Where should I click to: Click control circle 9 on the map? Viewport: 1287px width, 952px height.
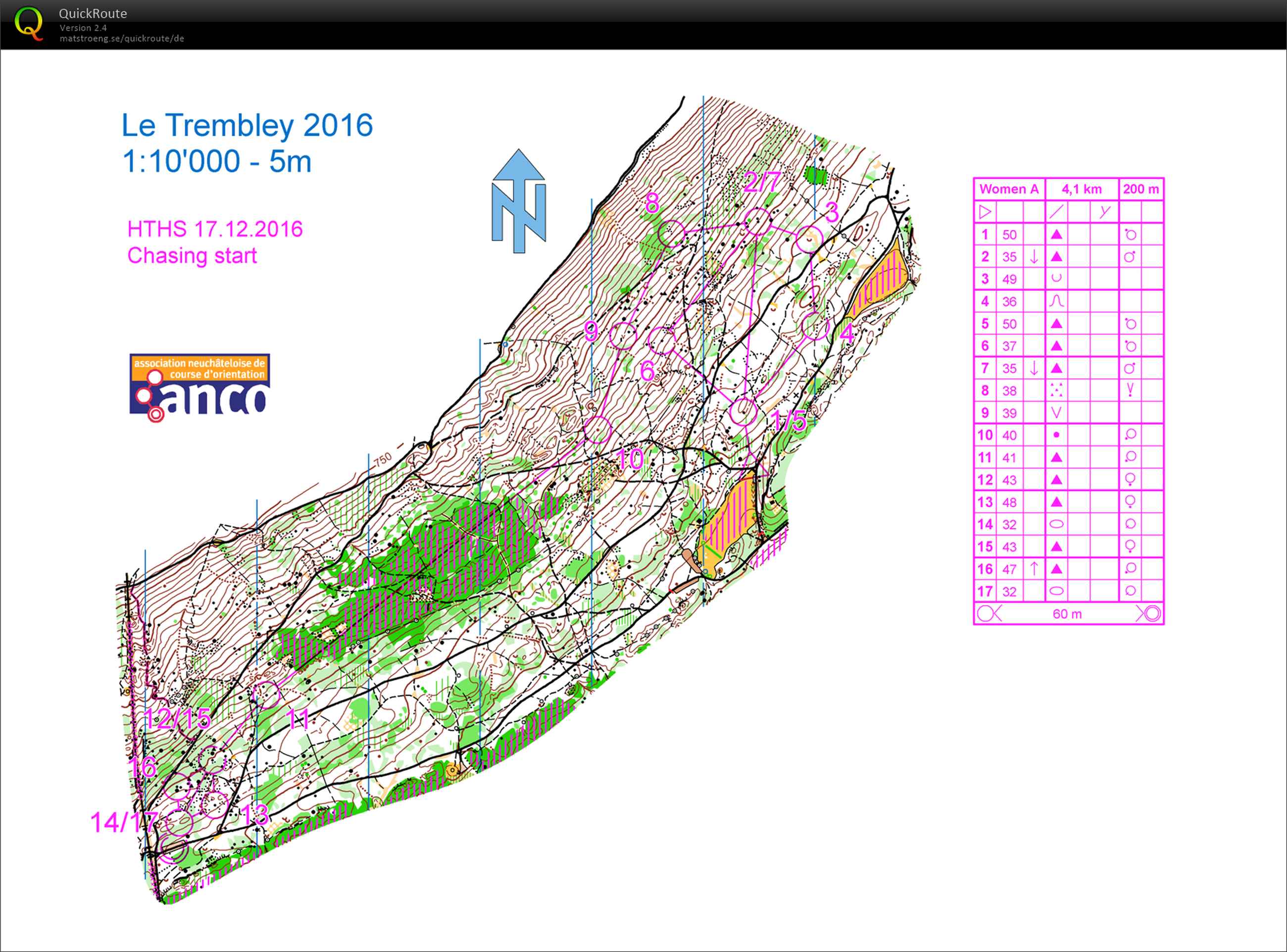pyautogui.click(x=623, y=336)
